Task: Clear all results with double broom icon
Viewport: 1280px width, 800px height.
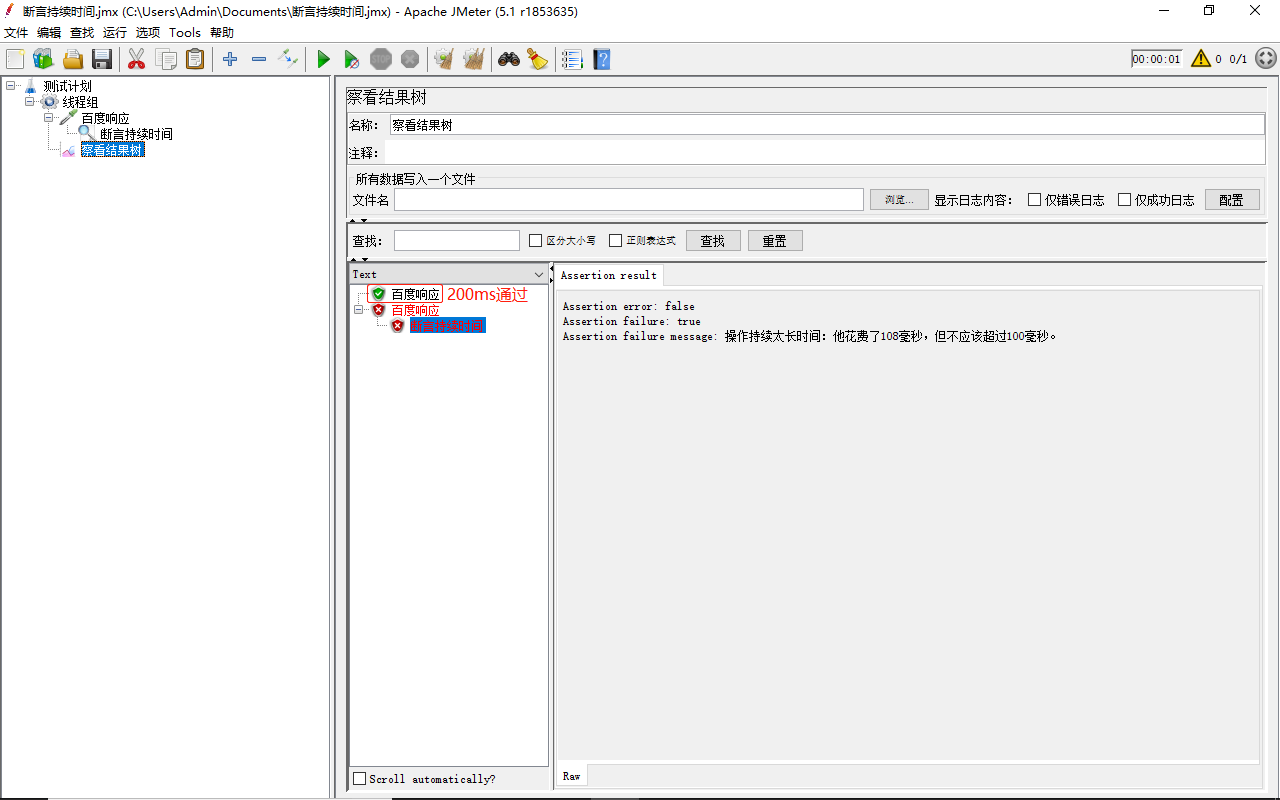Action: pos(474,59)
